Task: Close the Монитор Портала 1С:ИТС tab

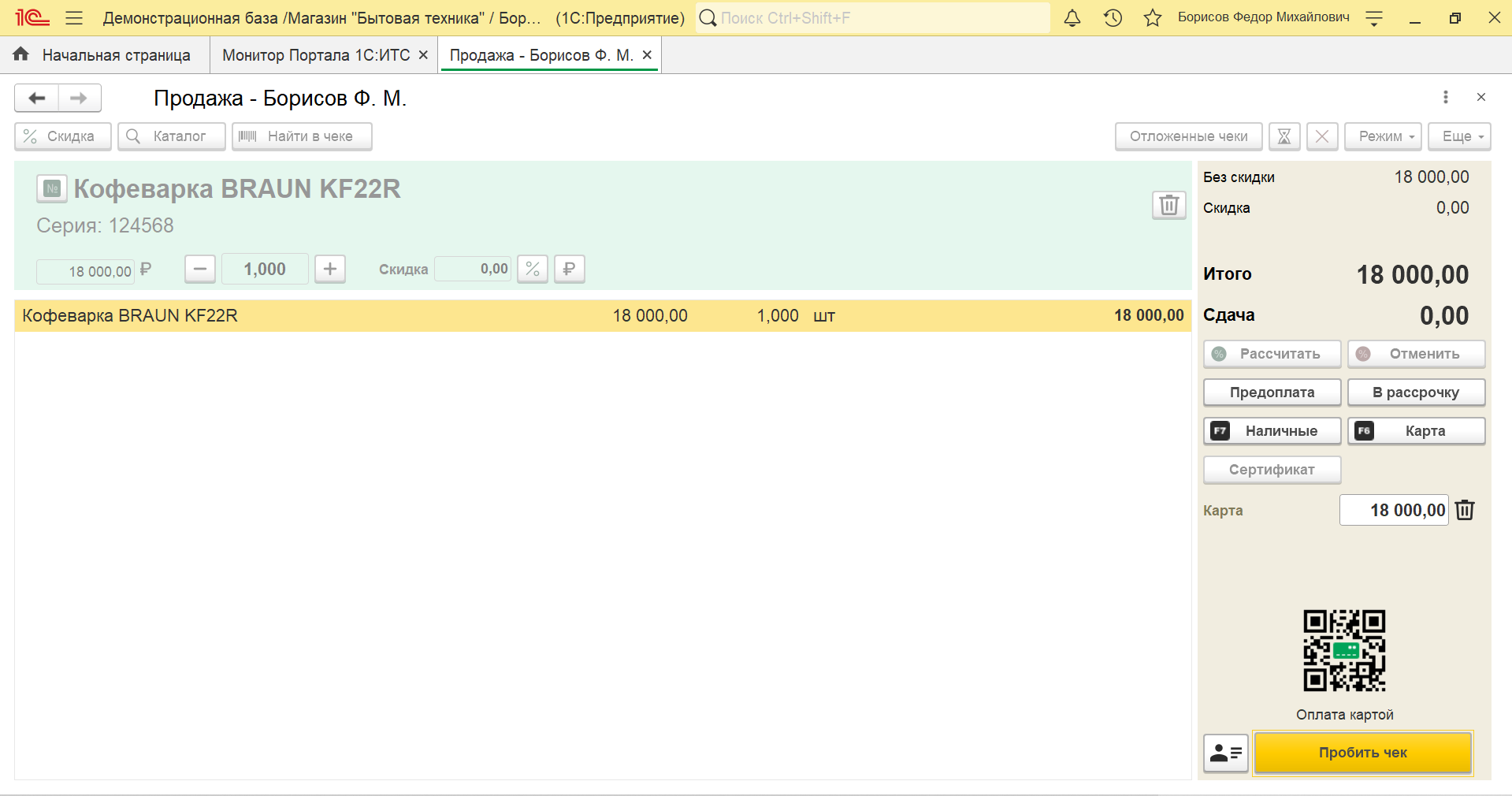Action: pyautogui.click(x=423, y=55)
